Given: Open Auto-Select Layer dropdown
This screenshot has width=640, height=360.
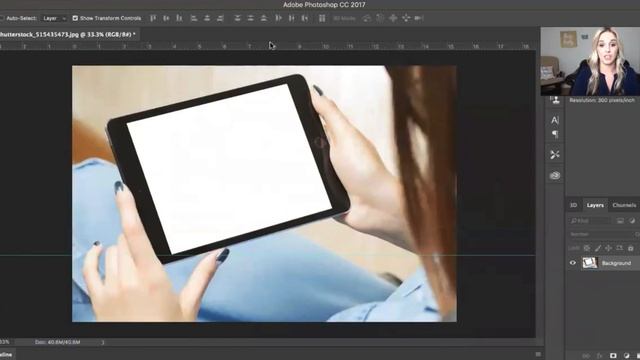Looking at the screenshot, I should pos(54,18).
